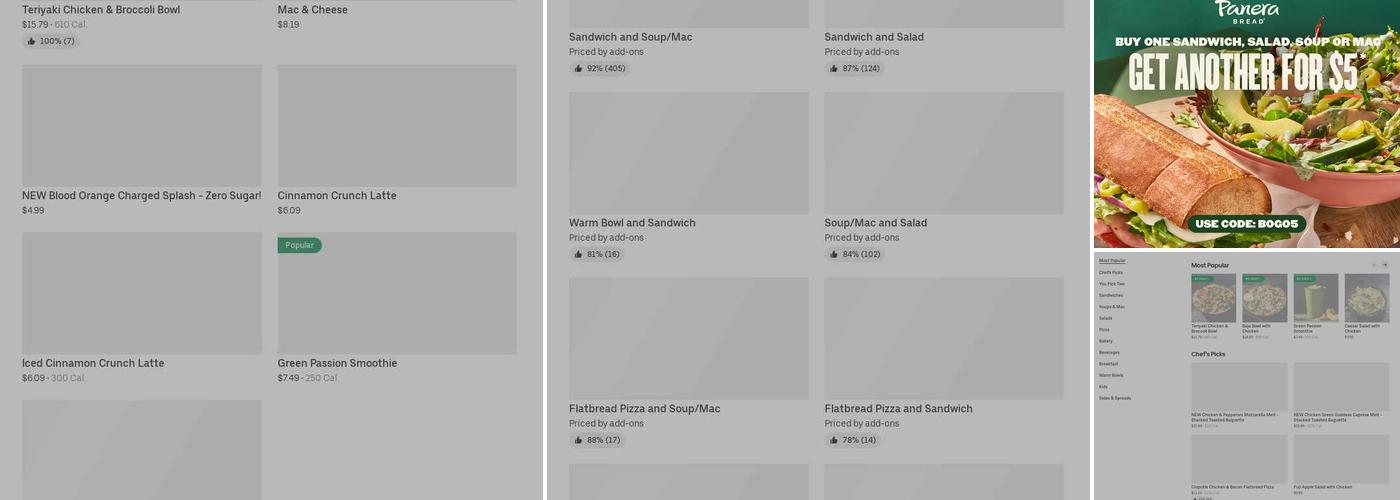
Task: Select Iced Cinnamon Crunch Latte item title
Action: tap(93, 363)
